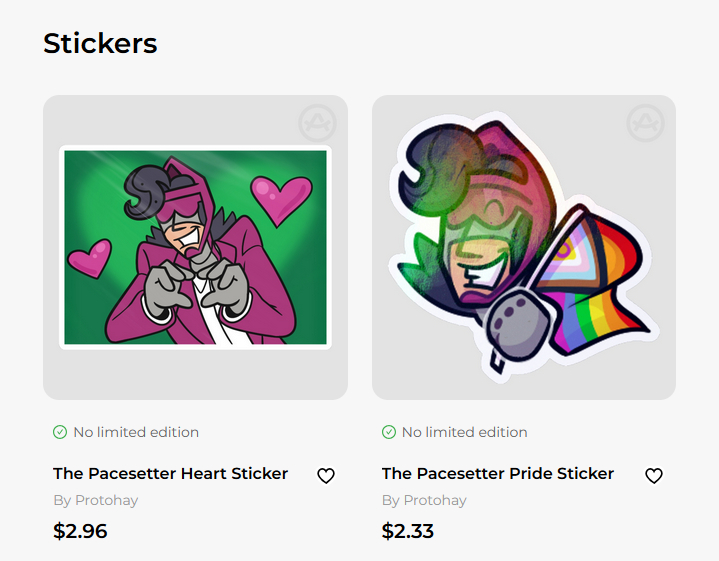This screenshot has width=719, height=561.
Task: Click the small pink heart in Heart Sticker artwork
Action: point(89,259)
